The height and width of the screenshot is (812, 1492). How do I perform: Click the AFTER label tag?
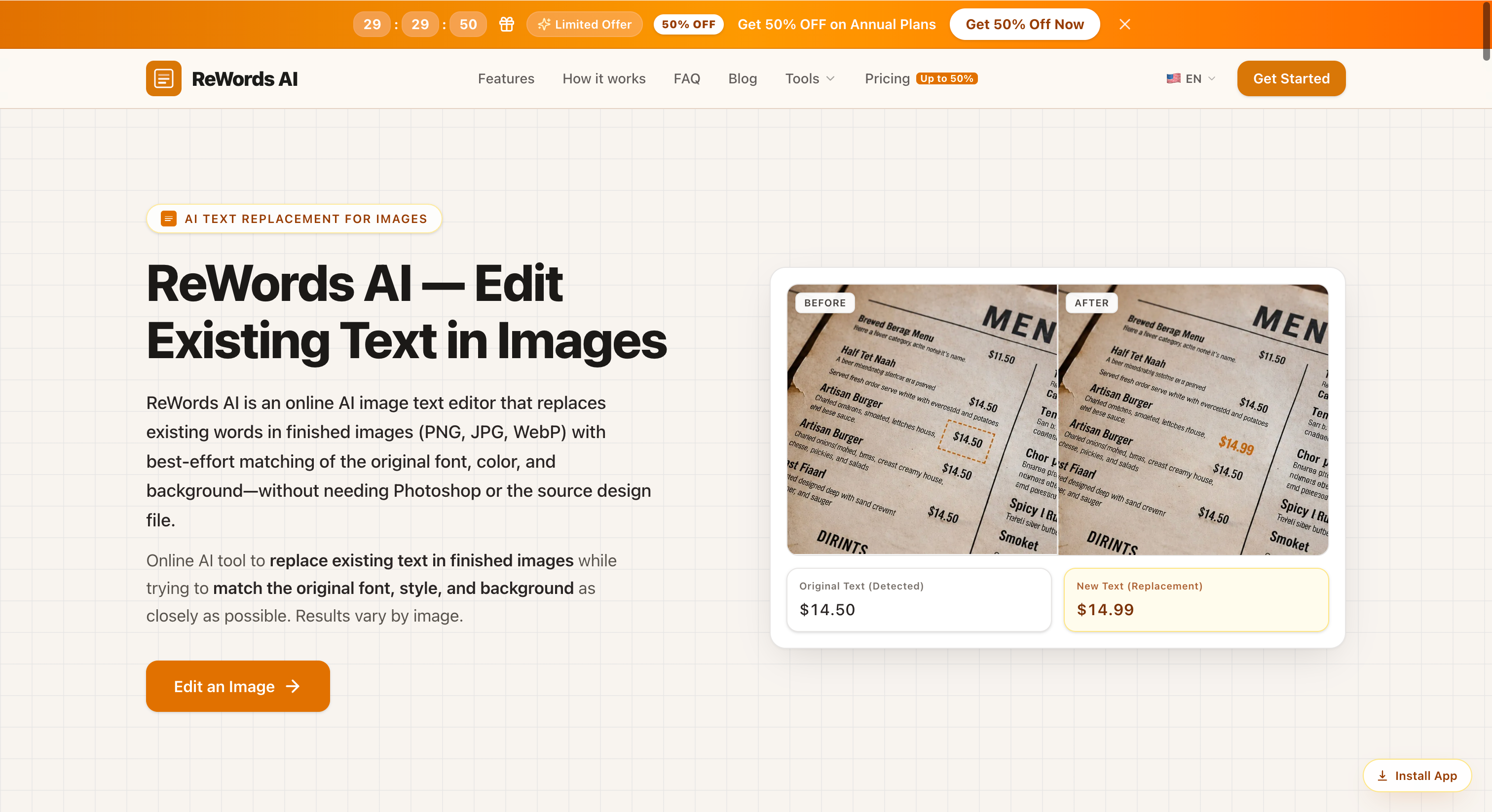point(1092,303)
